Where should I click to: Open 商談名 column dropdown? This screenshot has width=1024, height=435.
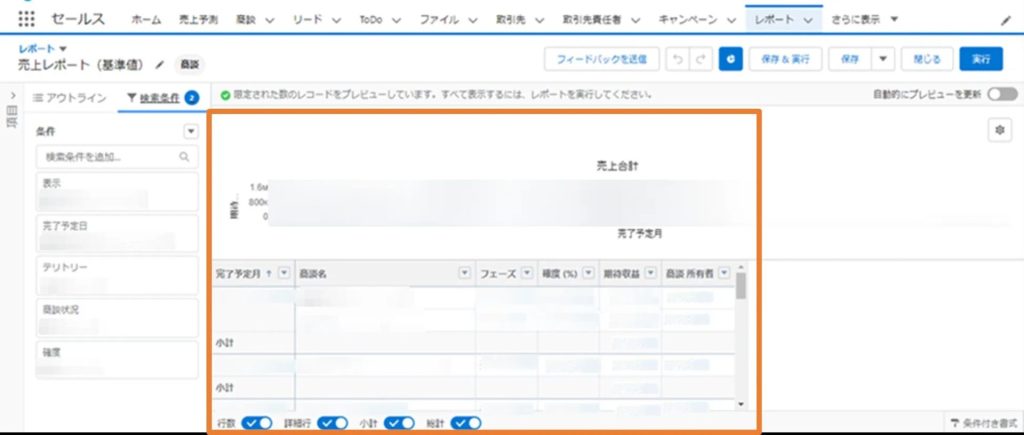[465, 274]
